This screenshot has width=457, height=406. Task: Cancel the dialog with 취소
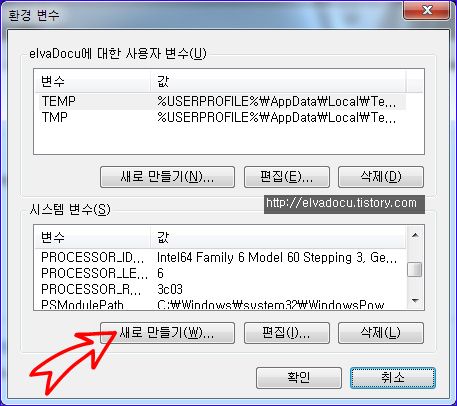(393, 378)
